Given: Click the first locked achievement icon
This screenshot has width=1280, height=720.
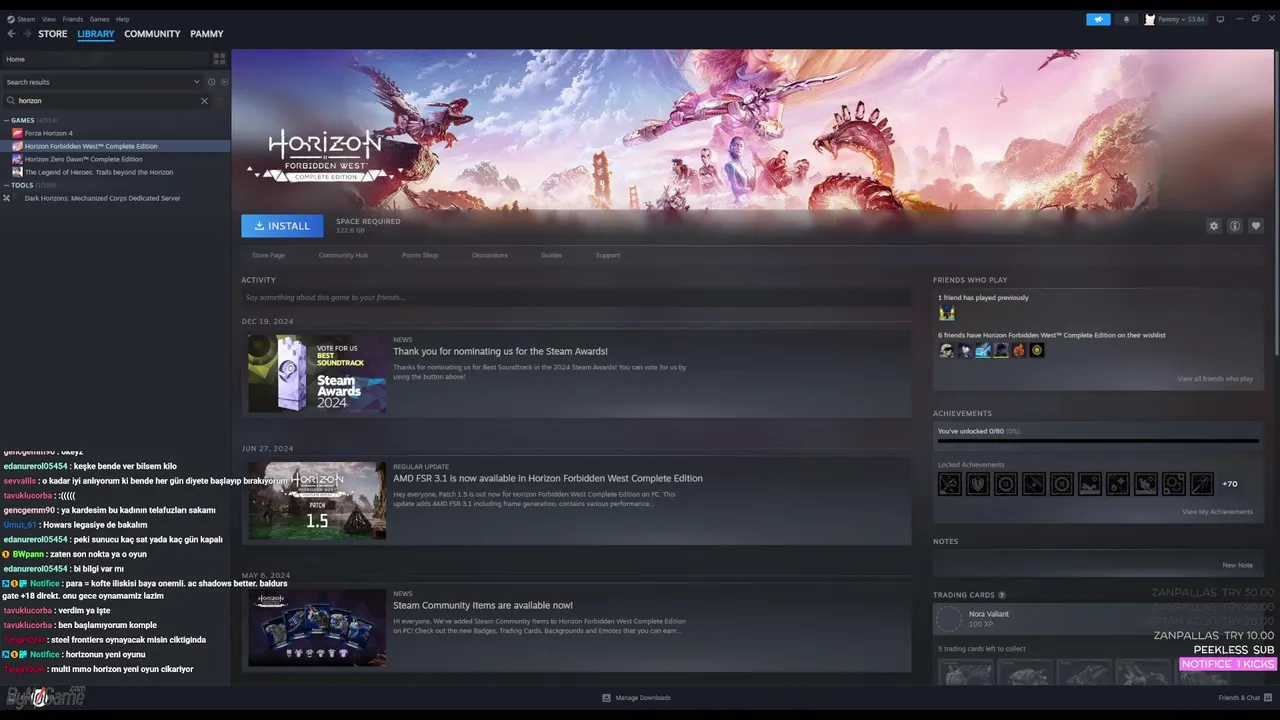Looking at the screenshot, I should 950,484.
